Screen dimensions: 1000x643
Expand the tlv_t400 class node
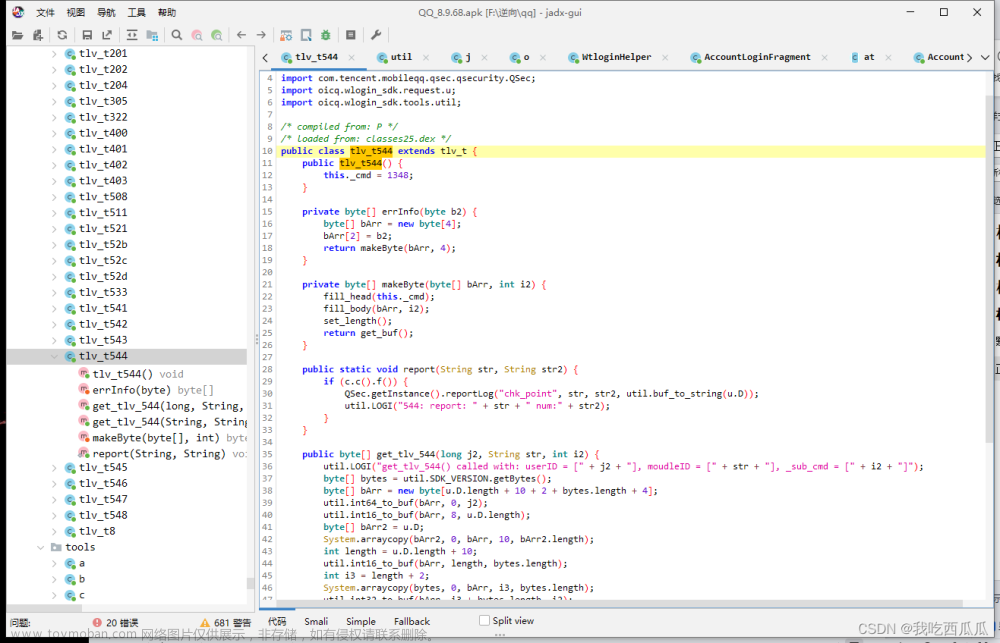54,133
